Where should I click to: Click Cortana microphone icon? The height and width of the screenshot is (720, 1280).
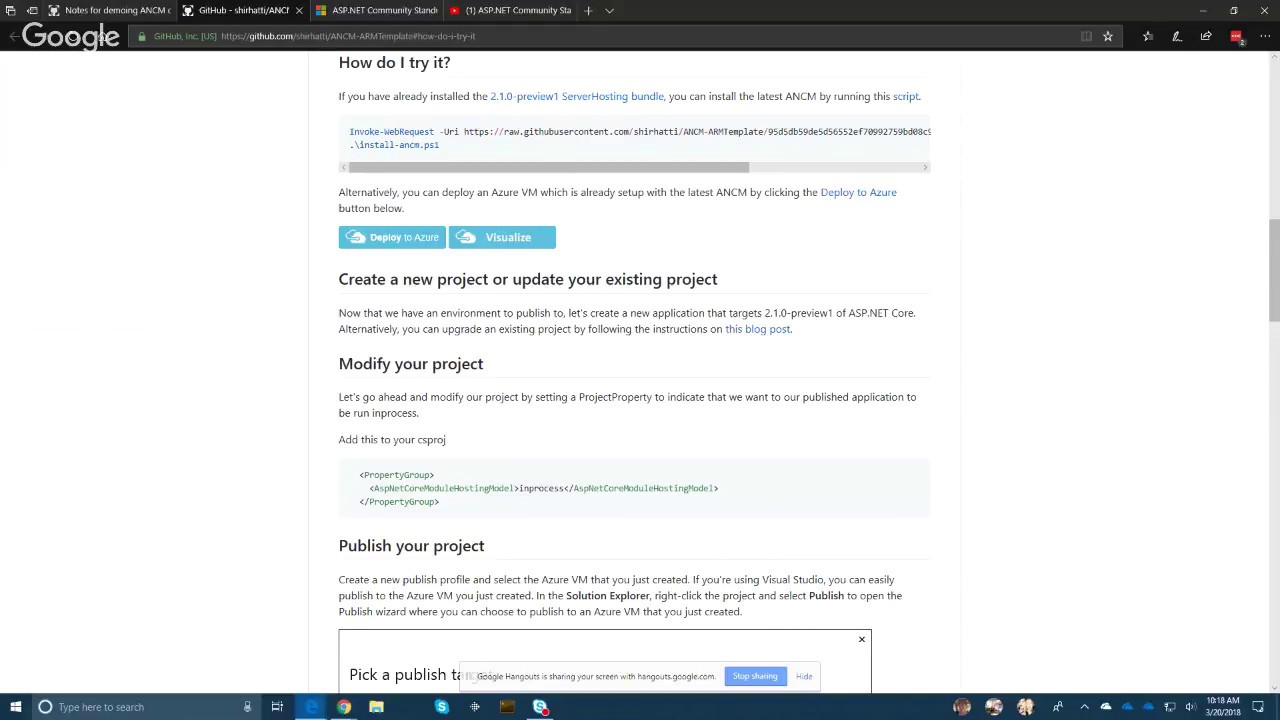point(247,707)
